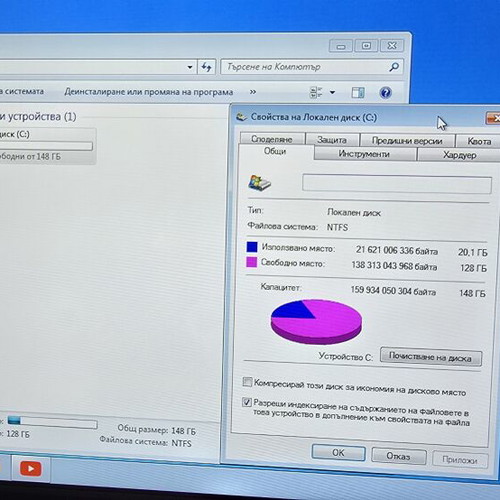500x500 pixels.
Task: Click the Почистване на диска button
Action: click(430, 358)
